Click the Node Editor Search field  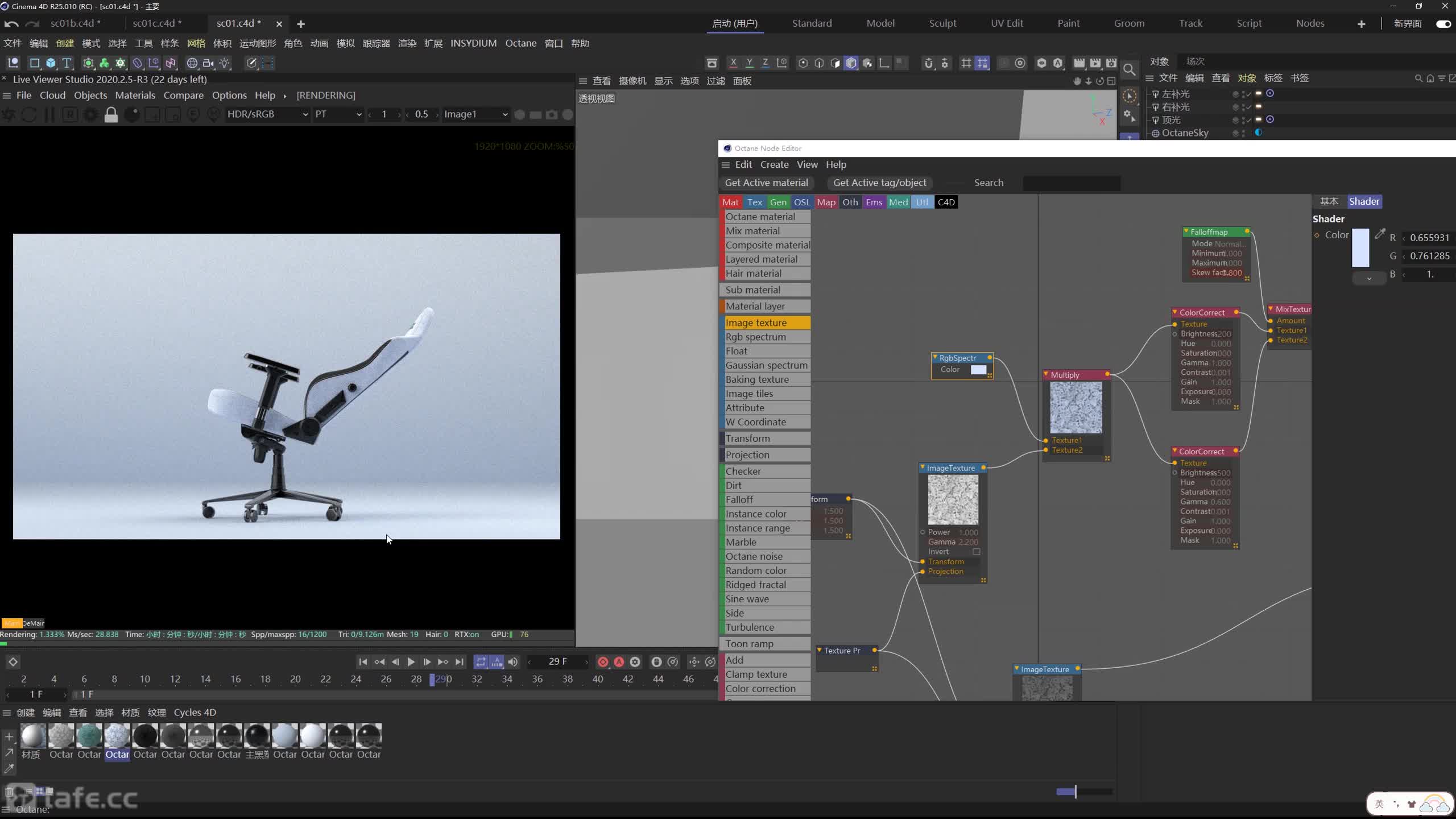point(1072,183)
